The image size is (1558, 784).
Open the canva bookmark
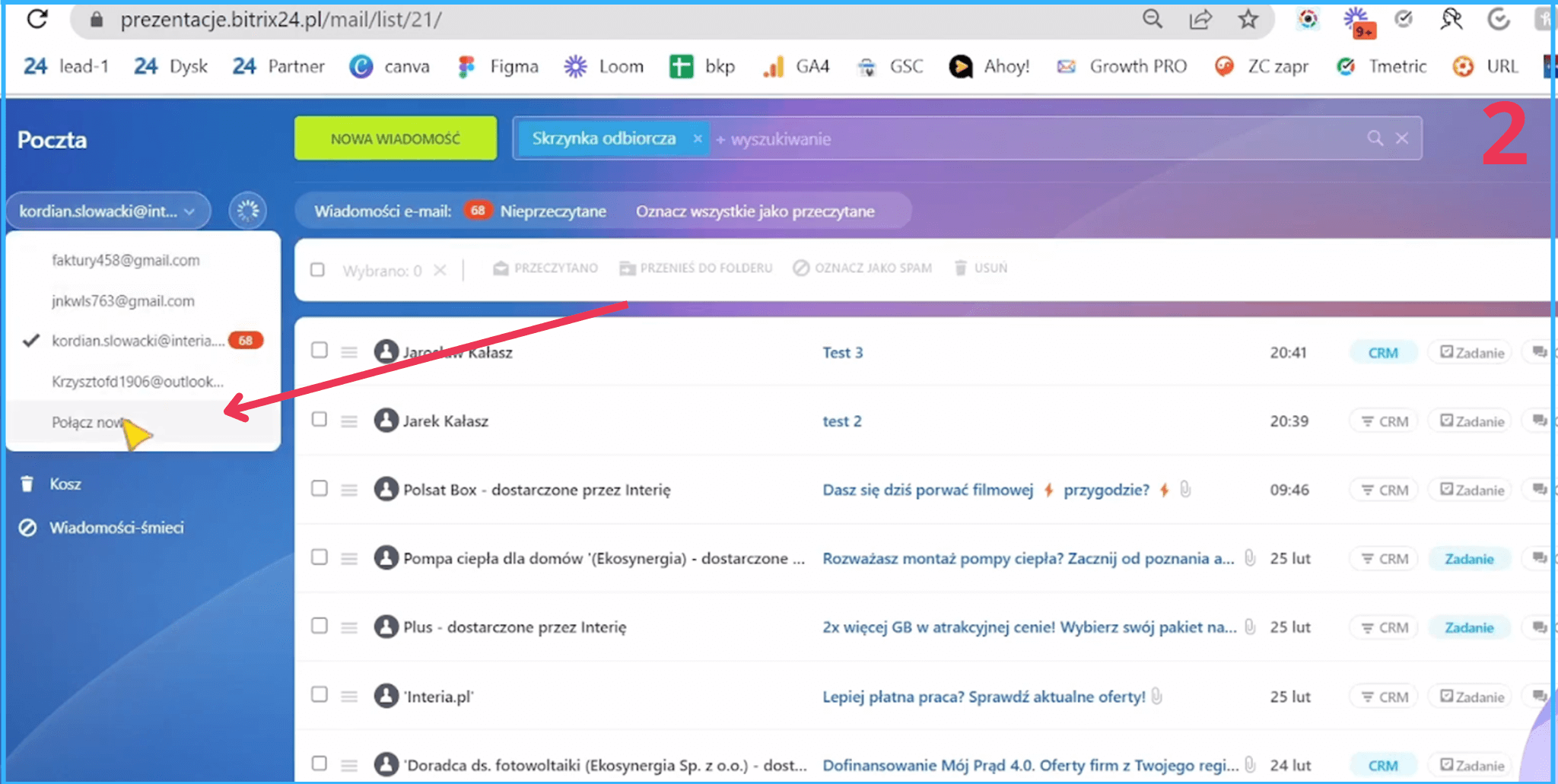click(389, 67)
